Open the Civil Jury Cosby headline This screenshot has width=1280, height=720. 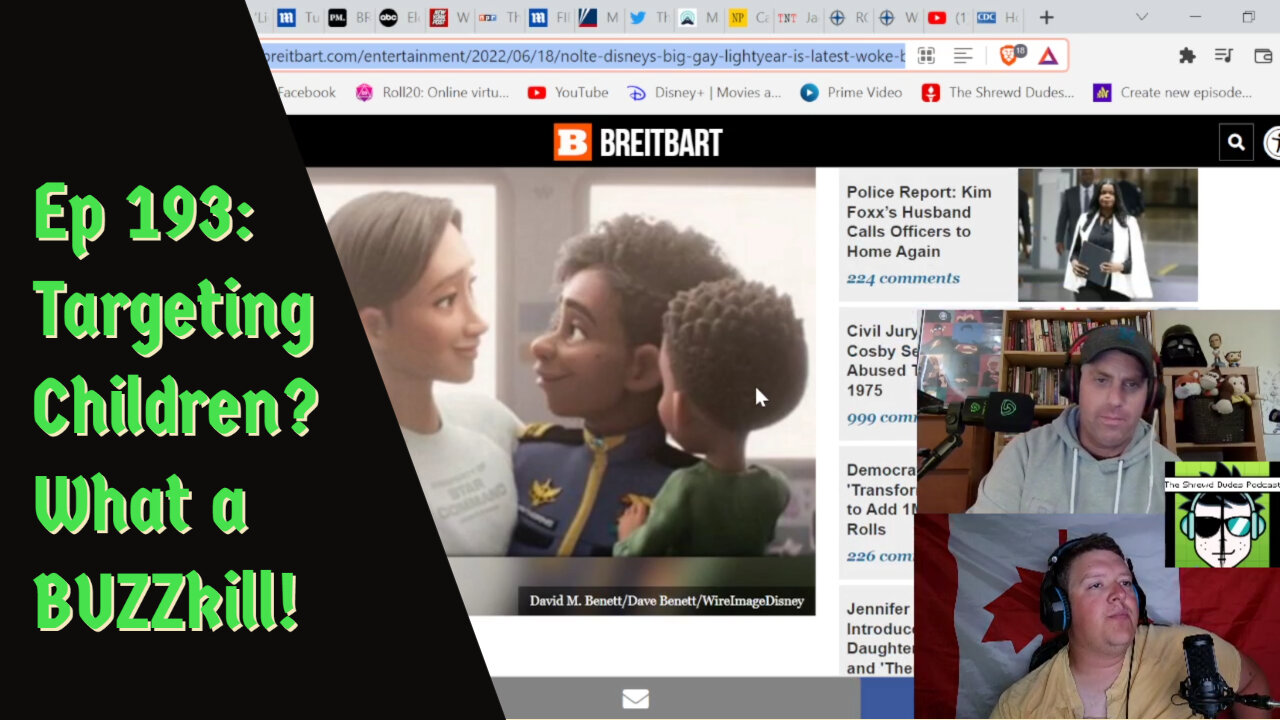click(x=882, y=360)
